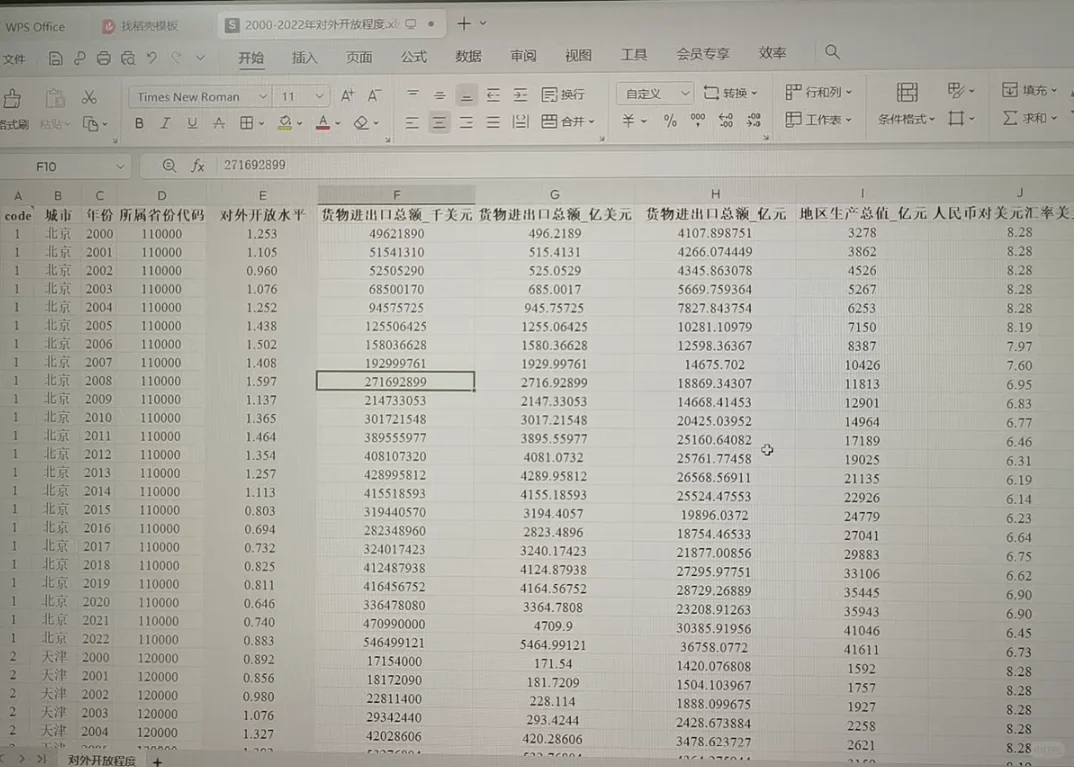This screenshot has height=767, width=1074.
Task: Click the 换行 wrap text button
Action: (x=563, y=95)
